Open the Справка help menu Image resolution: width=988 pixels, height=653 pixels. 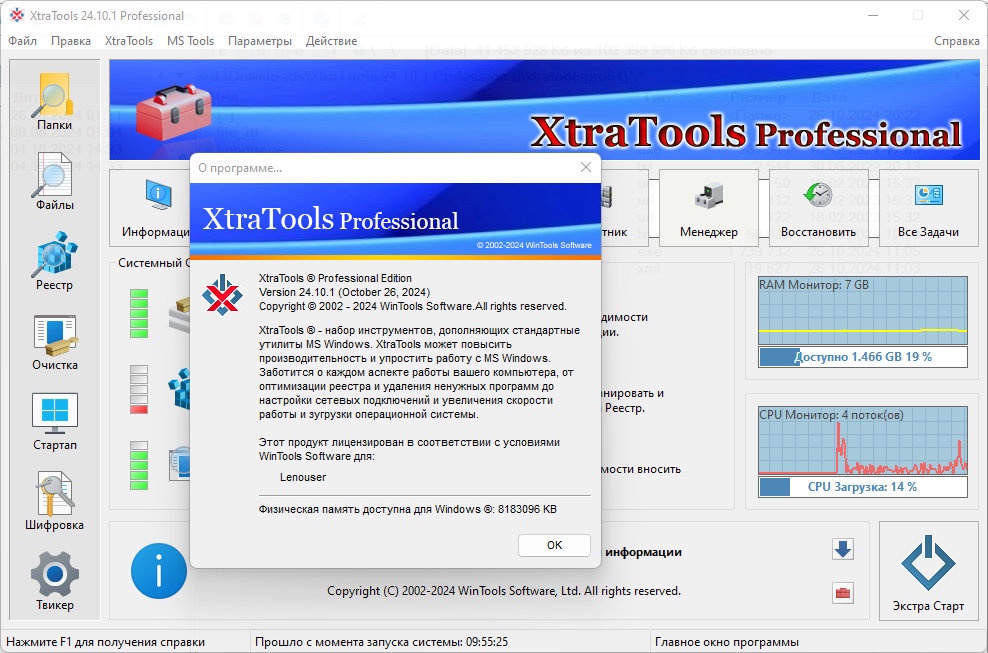(x=956, y=41)
